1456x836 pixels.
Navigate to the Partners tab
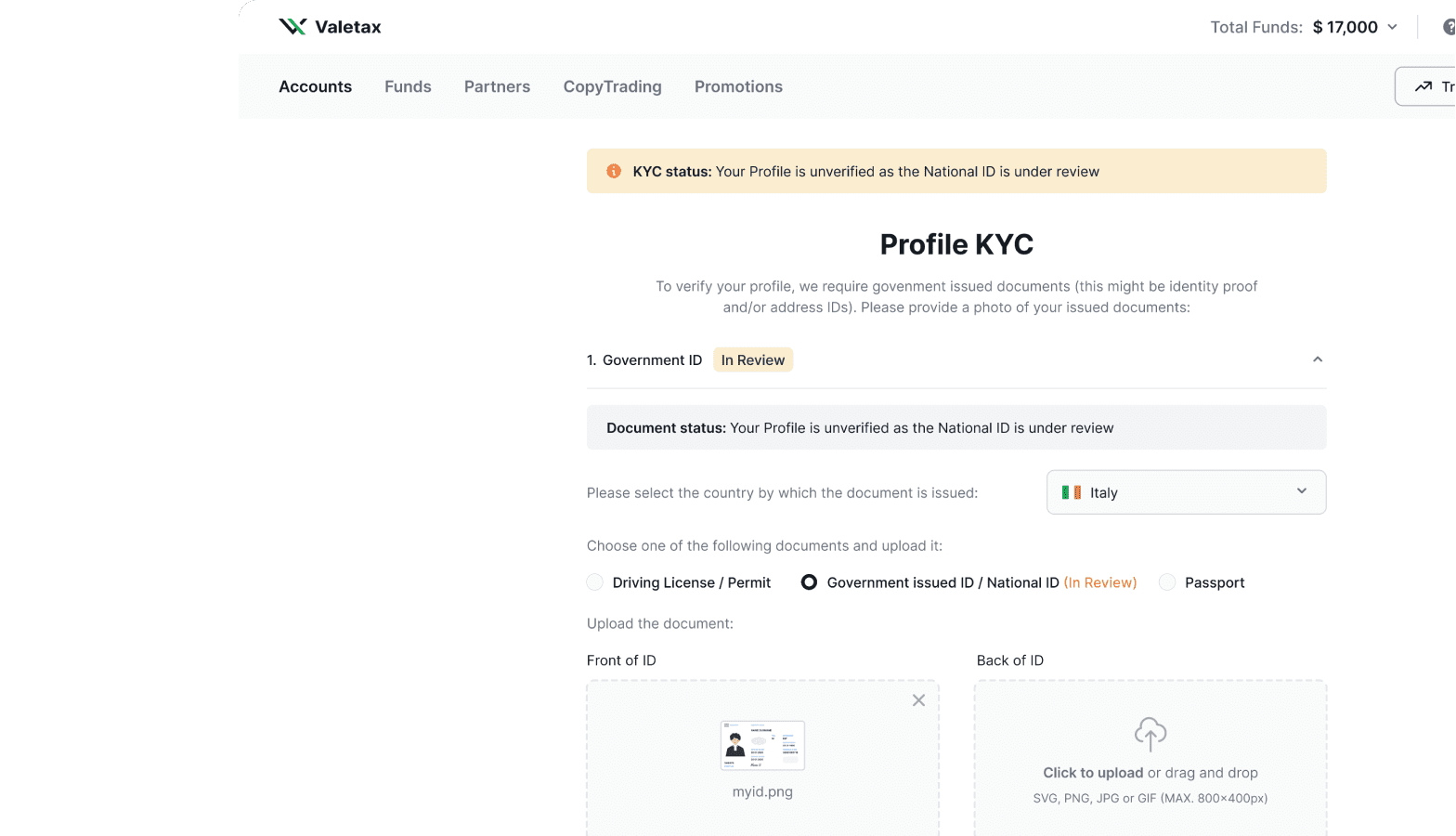(x=497, y=86)
